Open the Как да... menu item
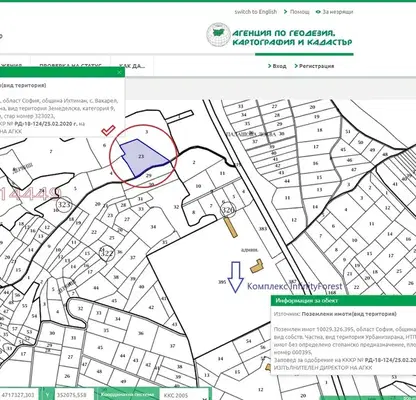 [132, 66]
